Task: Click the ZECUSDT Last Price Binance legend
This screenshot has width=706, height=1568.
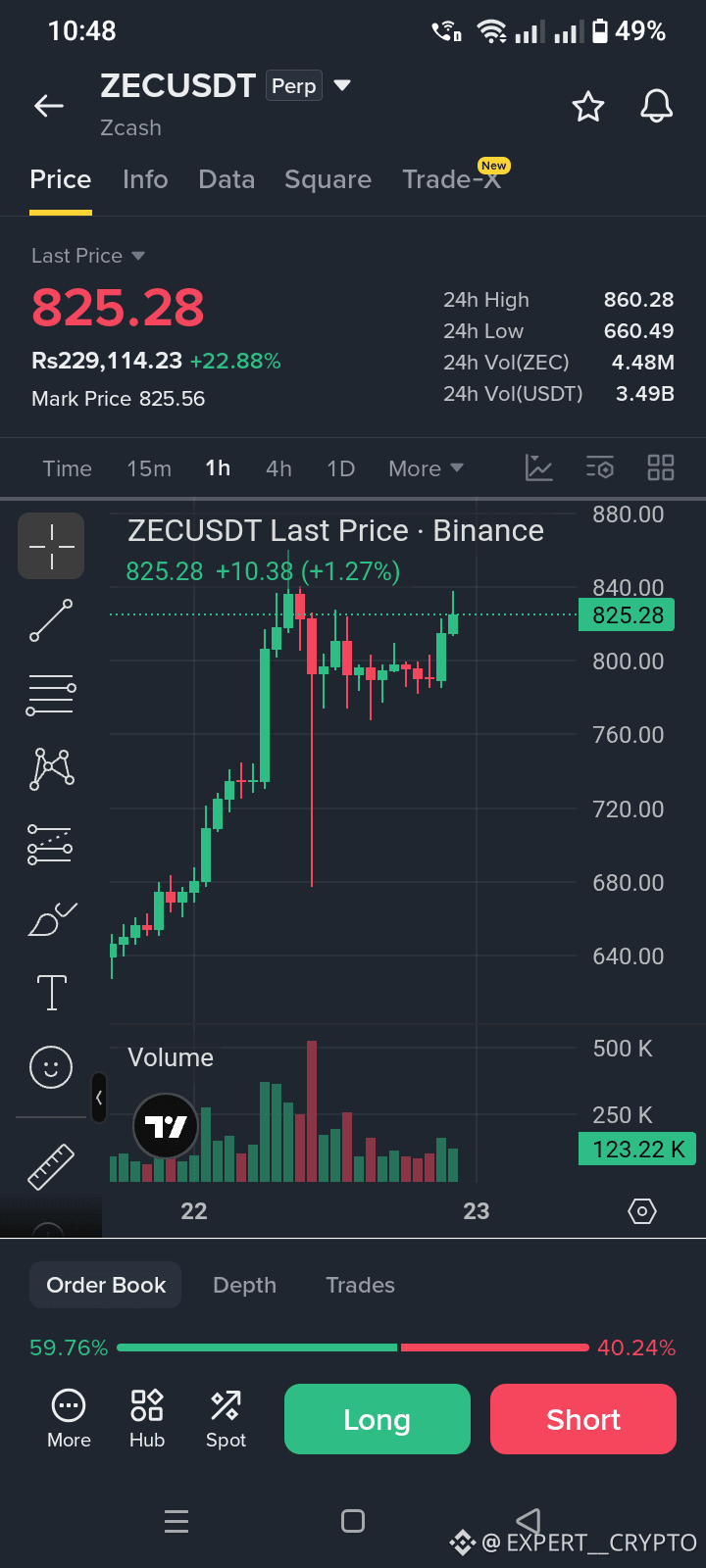Action: pos(335,531)
